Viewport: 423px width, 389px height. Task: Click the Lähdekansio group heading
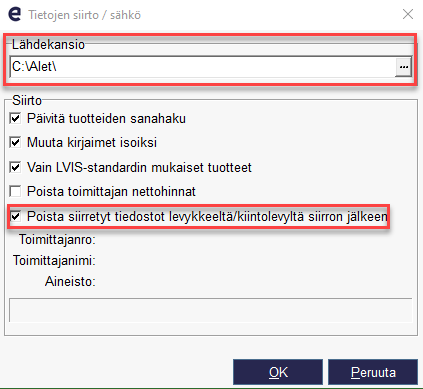[x=48, y=44]
